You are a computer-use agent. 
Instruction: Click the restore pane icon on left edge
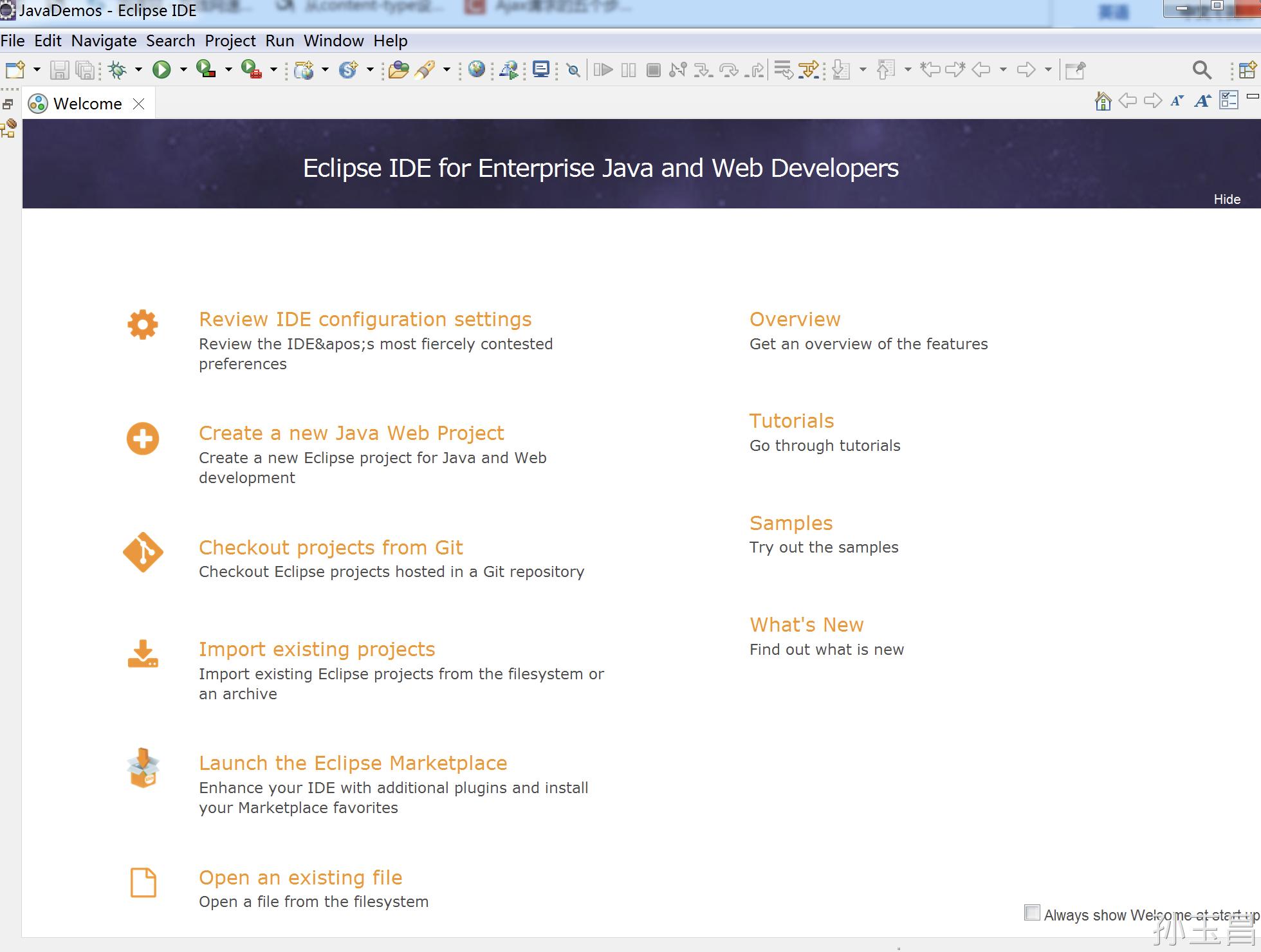[8, 103]
